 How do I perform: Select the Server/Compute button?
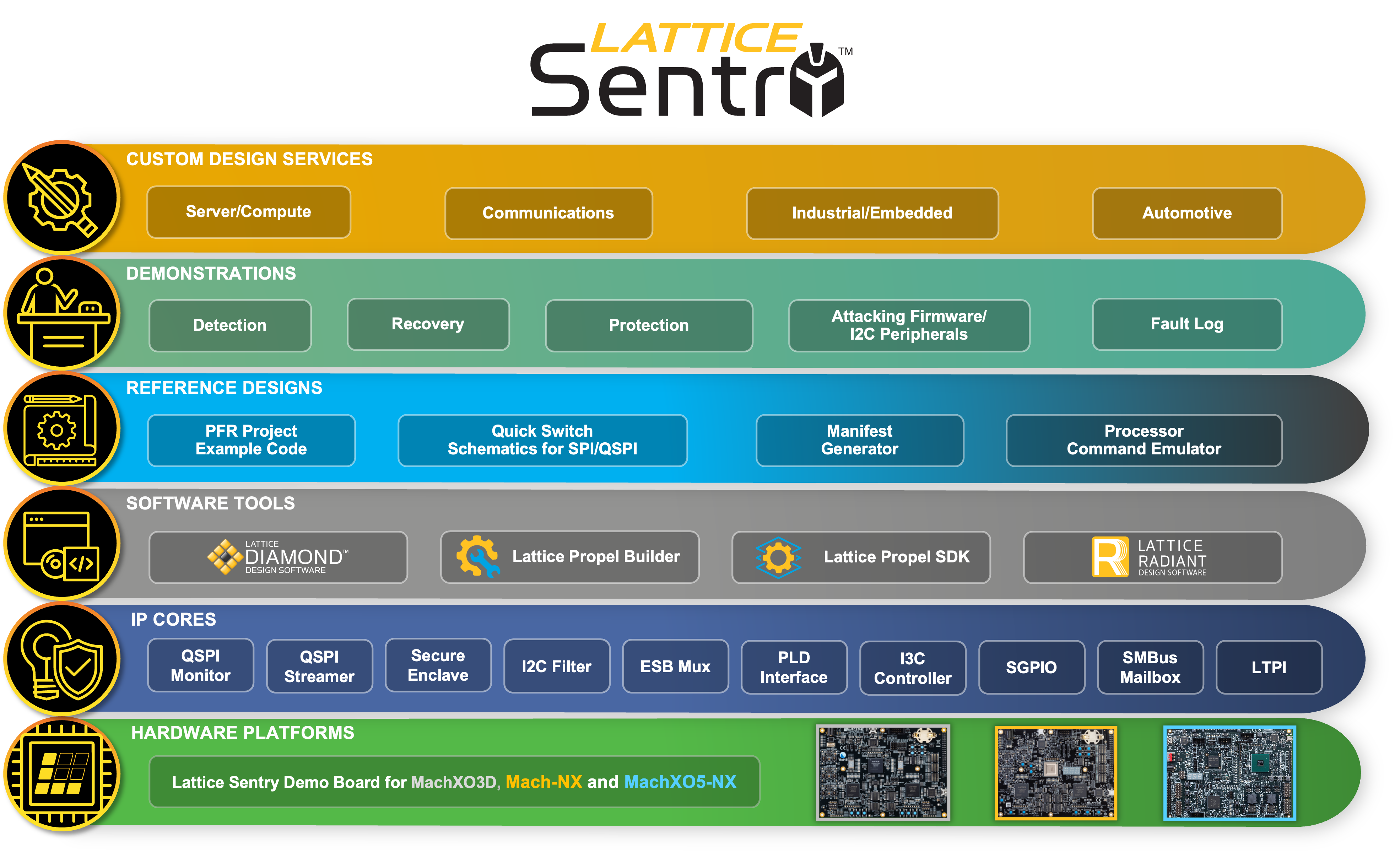point(249,212)
